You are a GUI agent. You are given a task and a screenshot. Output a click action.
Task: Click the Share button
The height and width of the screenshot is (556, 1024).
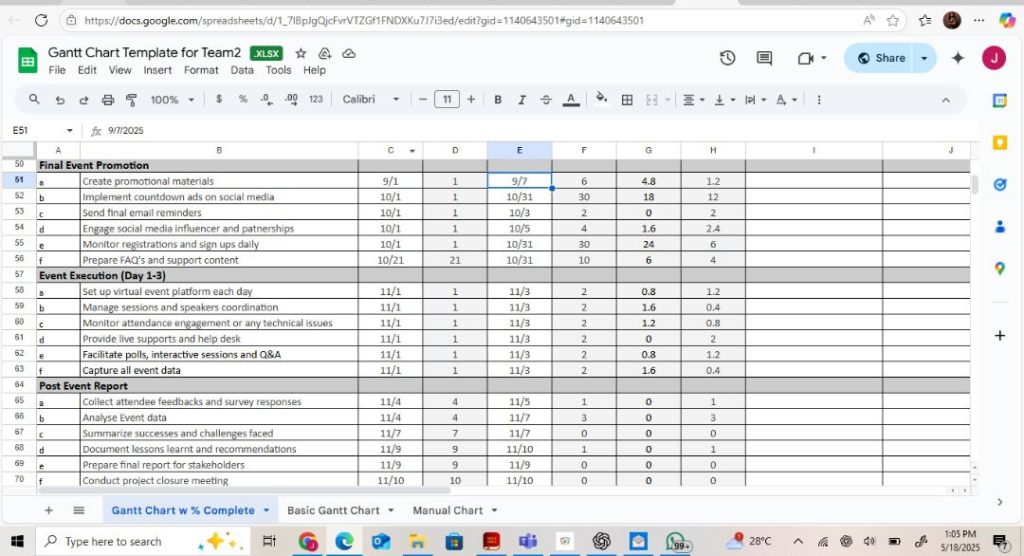tap(881, 58)
